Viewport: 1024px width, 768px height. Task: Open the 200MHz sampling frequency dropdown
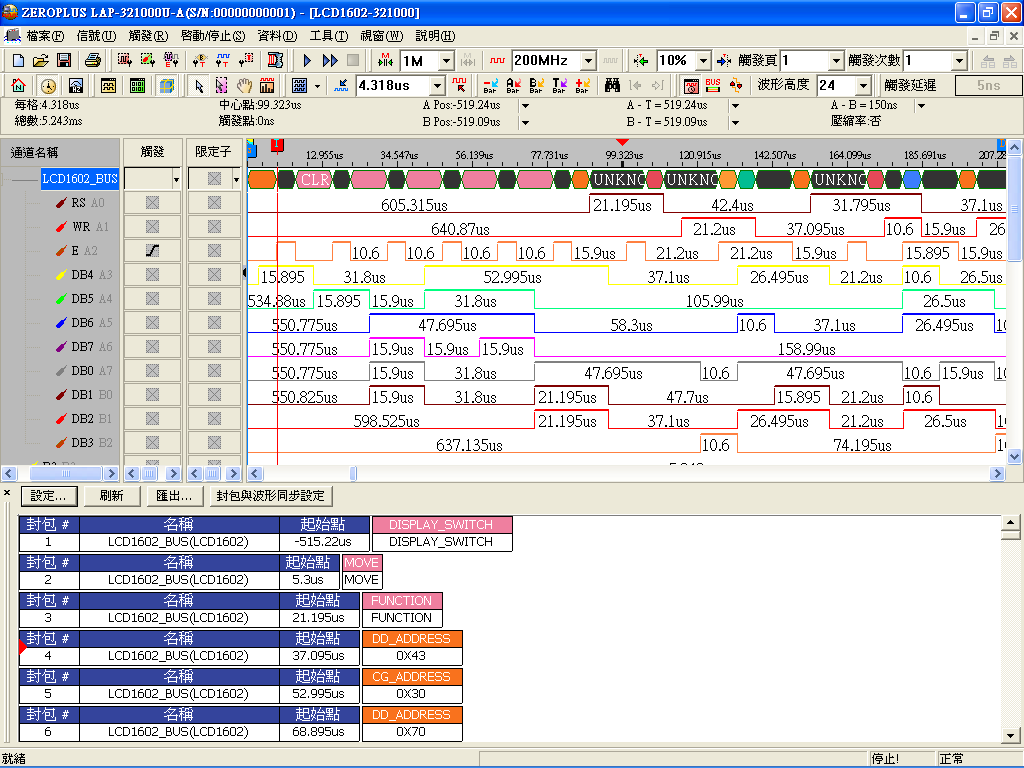tap(588, 61)
